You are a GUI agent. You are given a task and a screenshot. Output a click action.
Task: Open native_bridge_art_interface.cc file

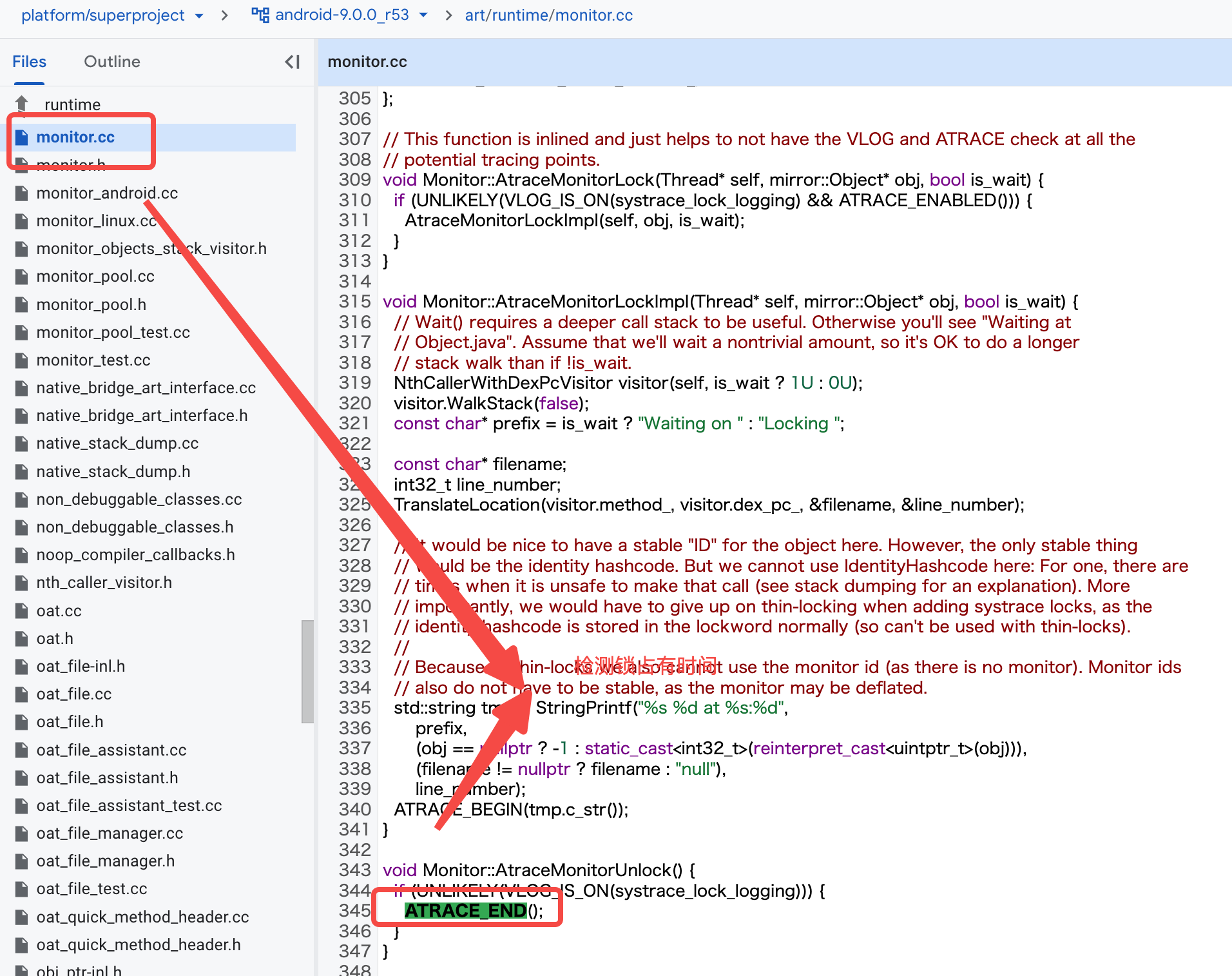146,387
